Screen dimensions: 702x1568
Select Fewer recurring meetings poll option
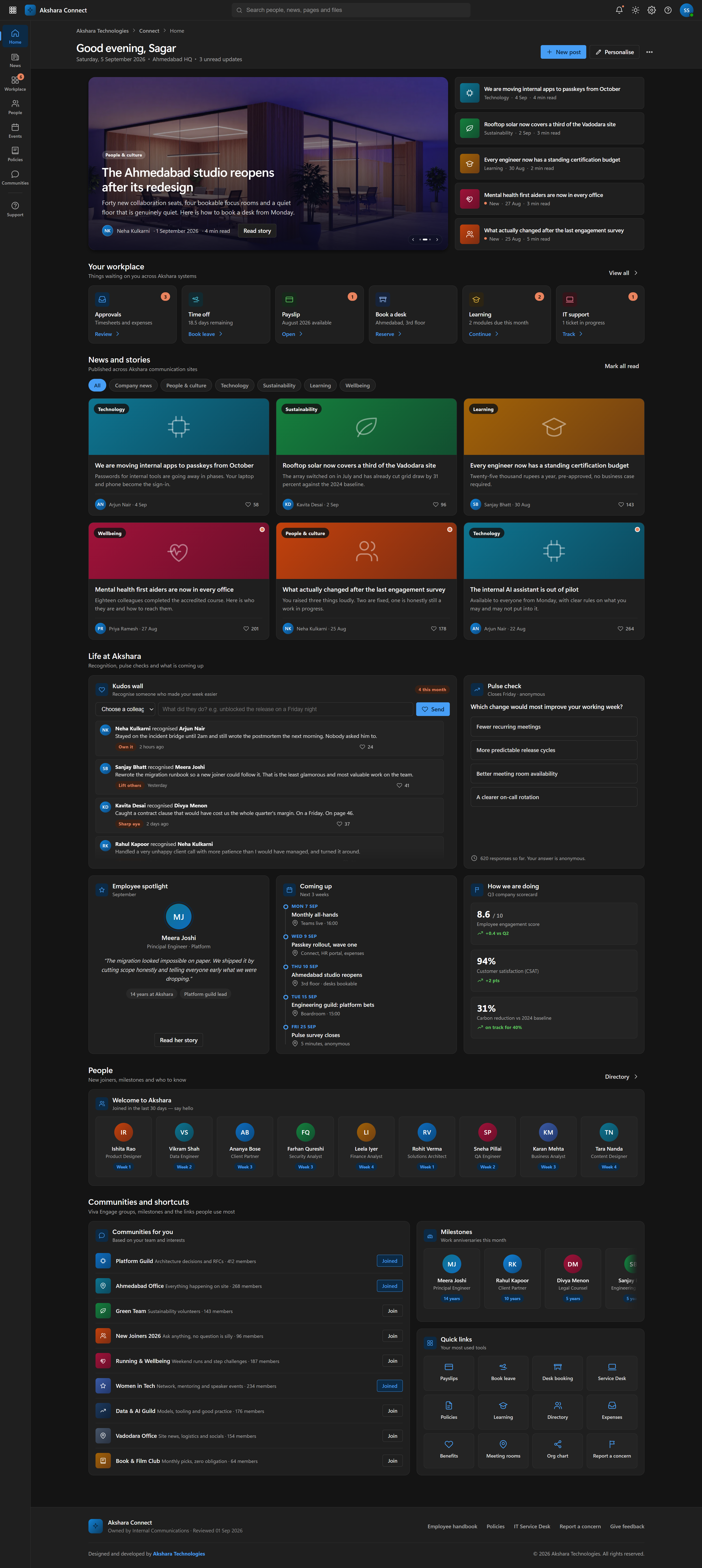(554, 727)
